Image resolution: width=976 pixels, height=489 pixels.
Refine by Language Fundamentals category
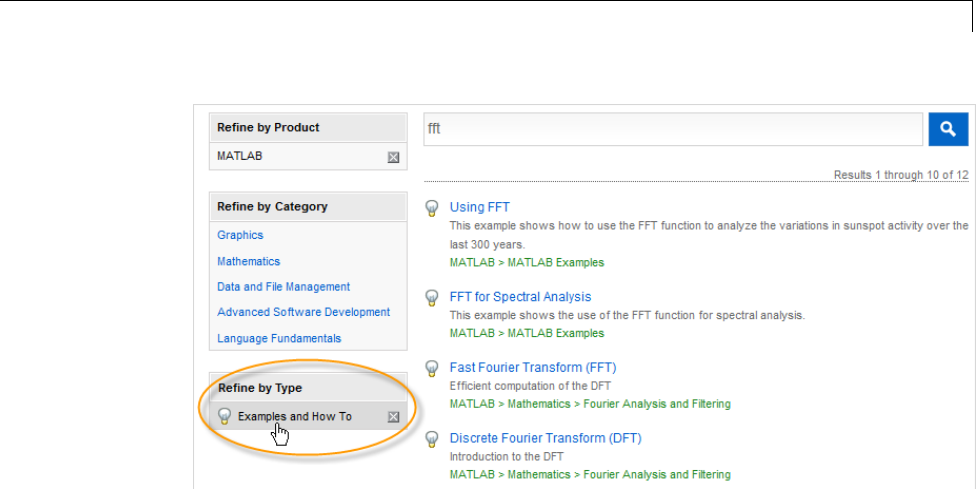coord(279,338)
